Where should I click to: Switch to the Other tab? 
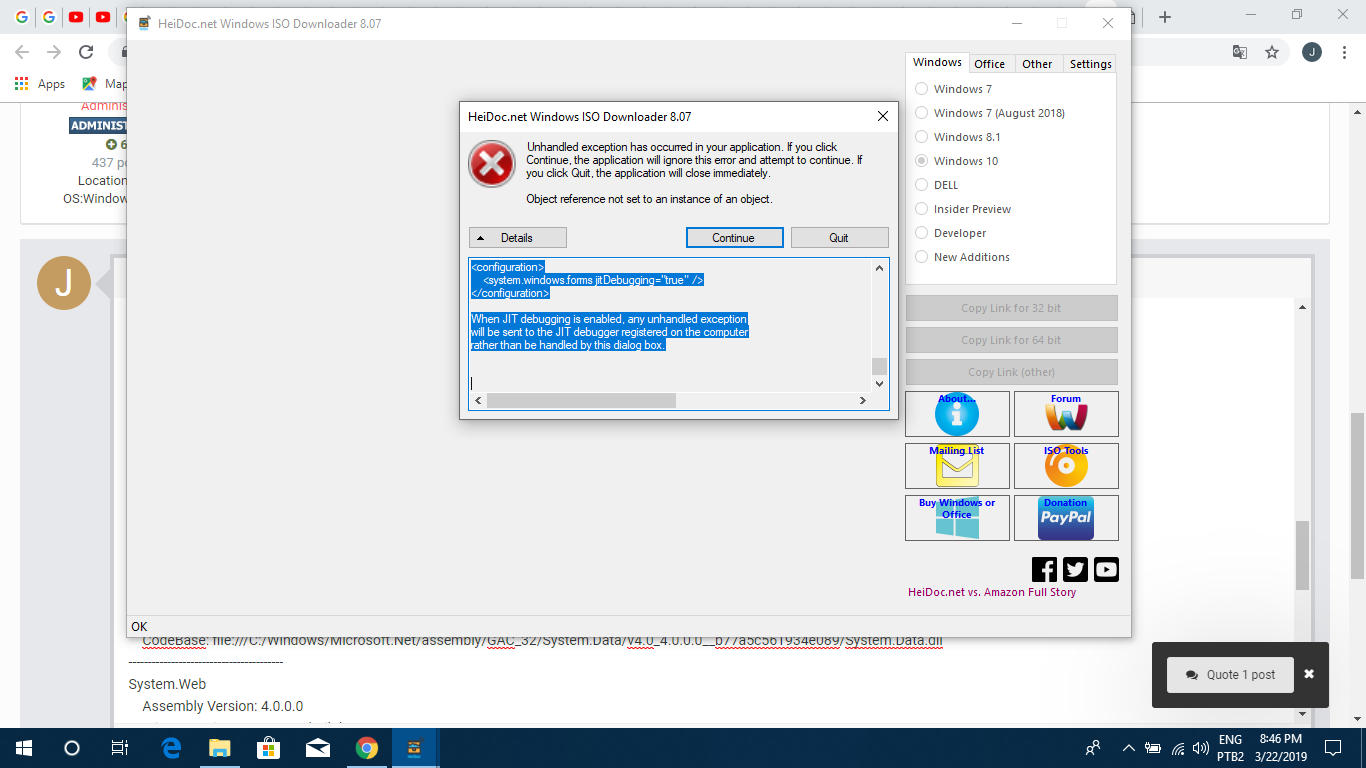click(1037, 64)
